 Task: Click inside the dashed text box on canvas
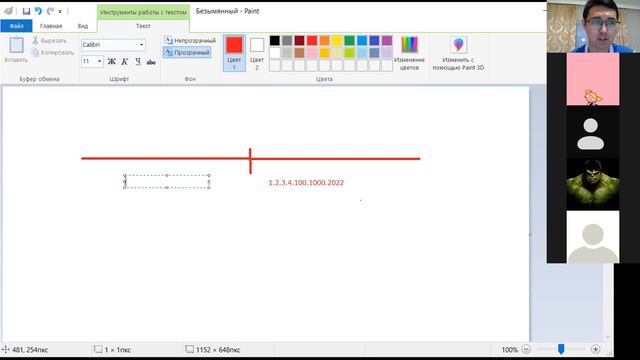[x=167, y=181]
